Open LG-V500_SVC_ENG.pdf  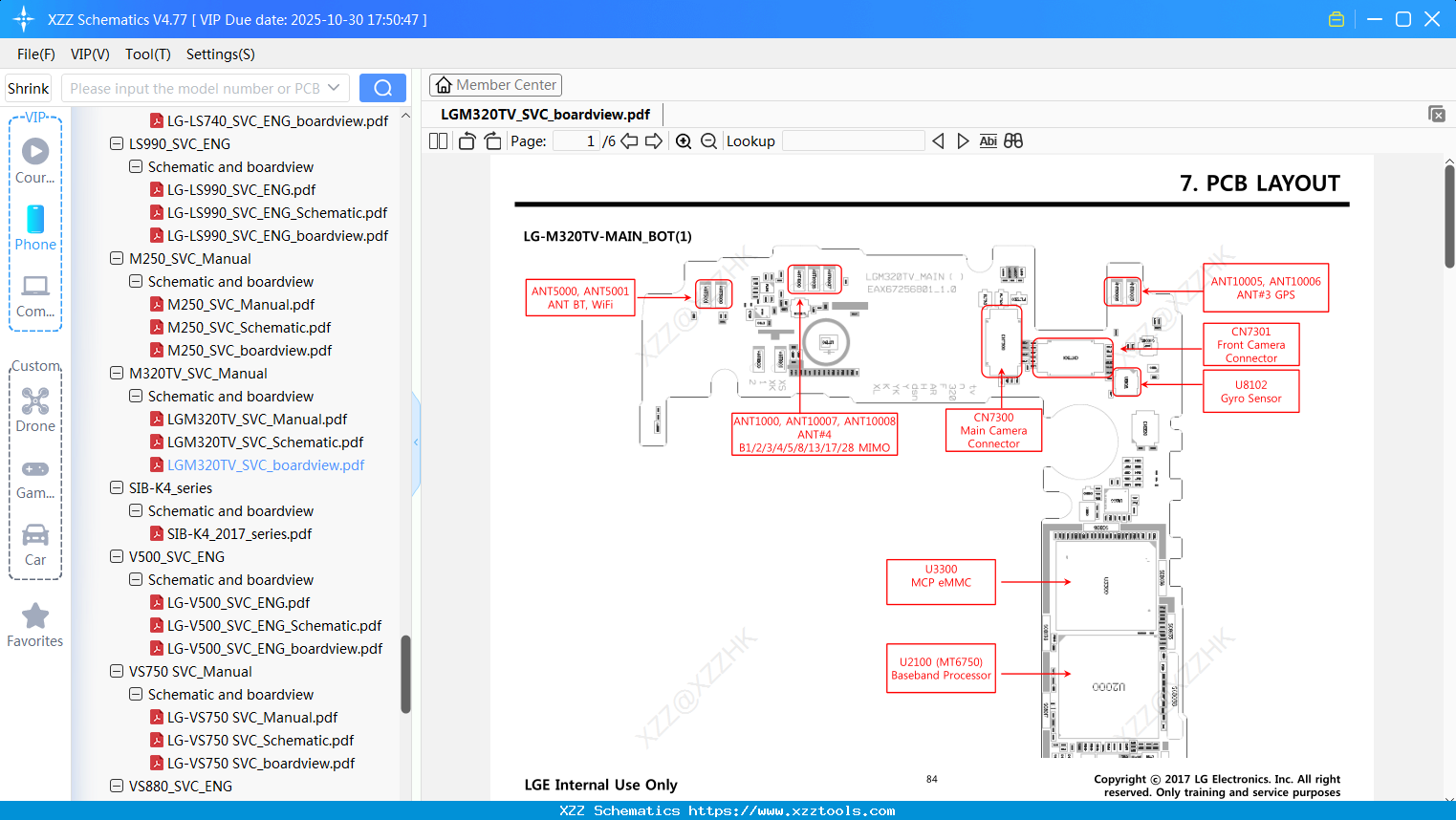pos(238,603)
